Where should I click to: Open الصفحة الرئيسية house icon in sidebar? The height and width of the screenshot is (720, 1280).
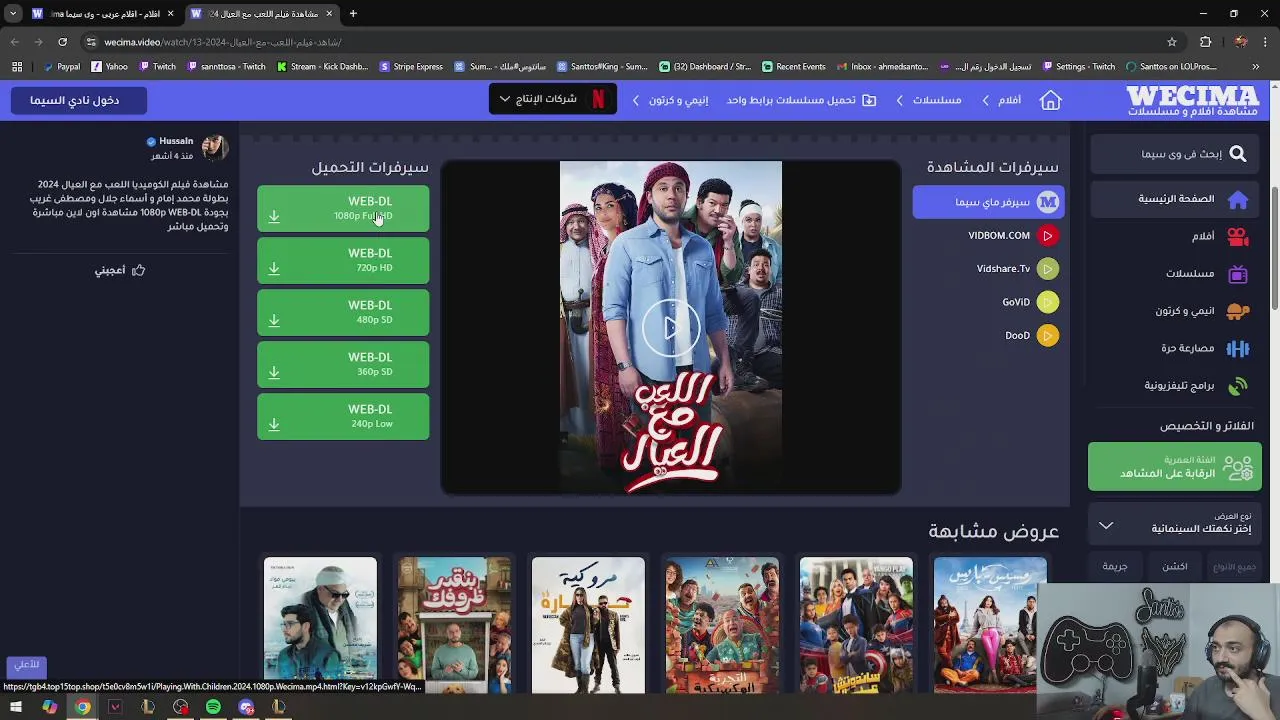(1238, 199)
